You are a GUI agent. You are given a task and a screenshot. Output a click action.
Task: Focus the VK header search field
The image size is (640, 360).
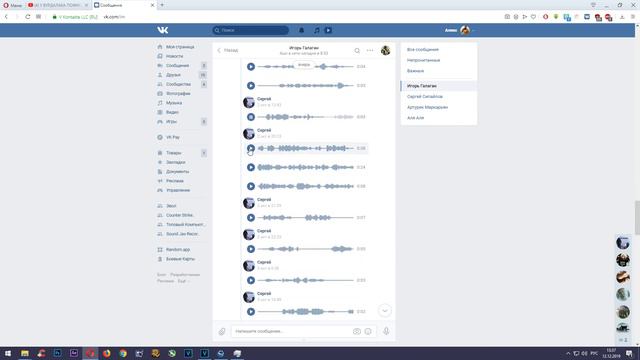pos(251,30)
